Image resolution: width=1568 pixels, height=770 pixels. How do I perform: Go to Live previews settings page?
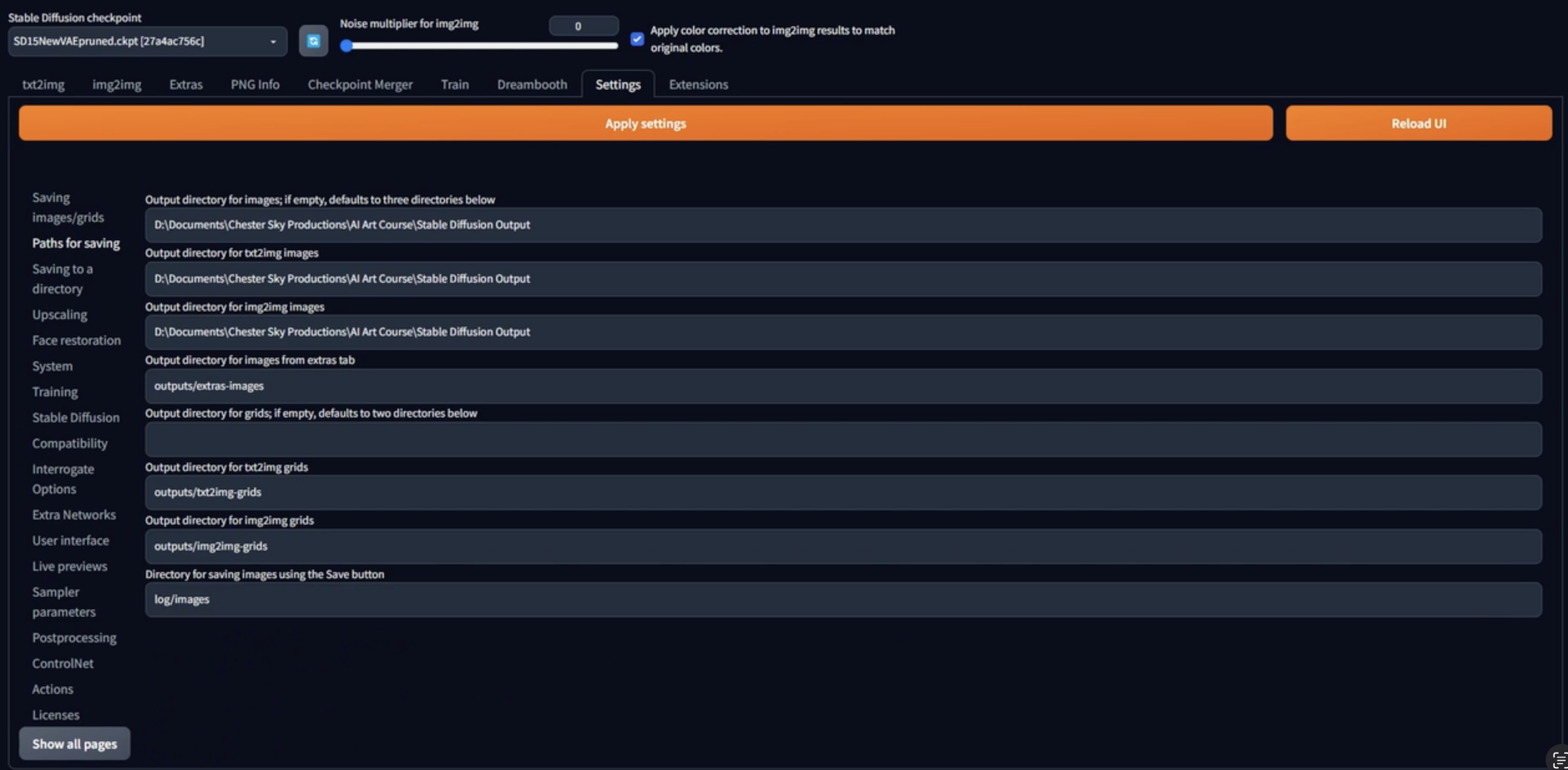(x=70, y=566)
